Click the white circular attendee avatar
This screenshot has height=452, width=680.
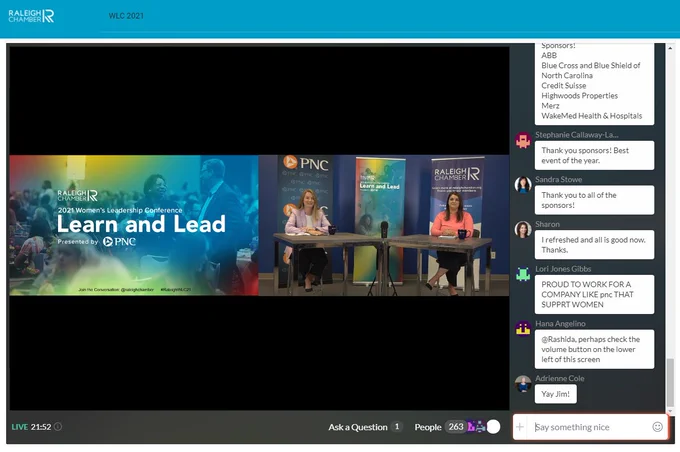click(493, 427)
